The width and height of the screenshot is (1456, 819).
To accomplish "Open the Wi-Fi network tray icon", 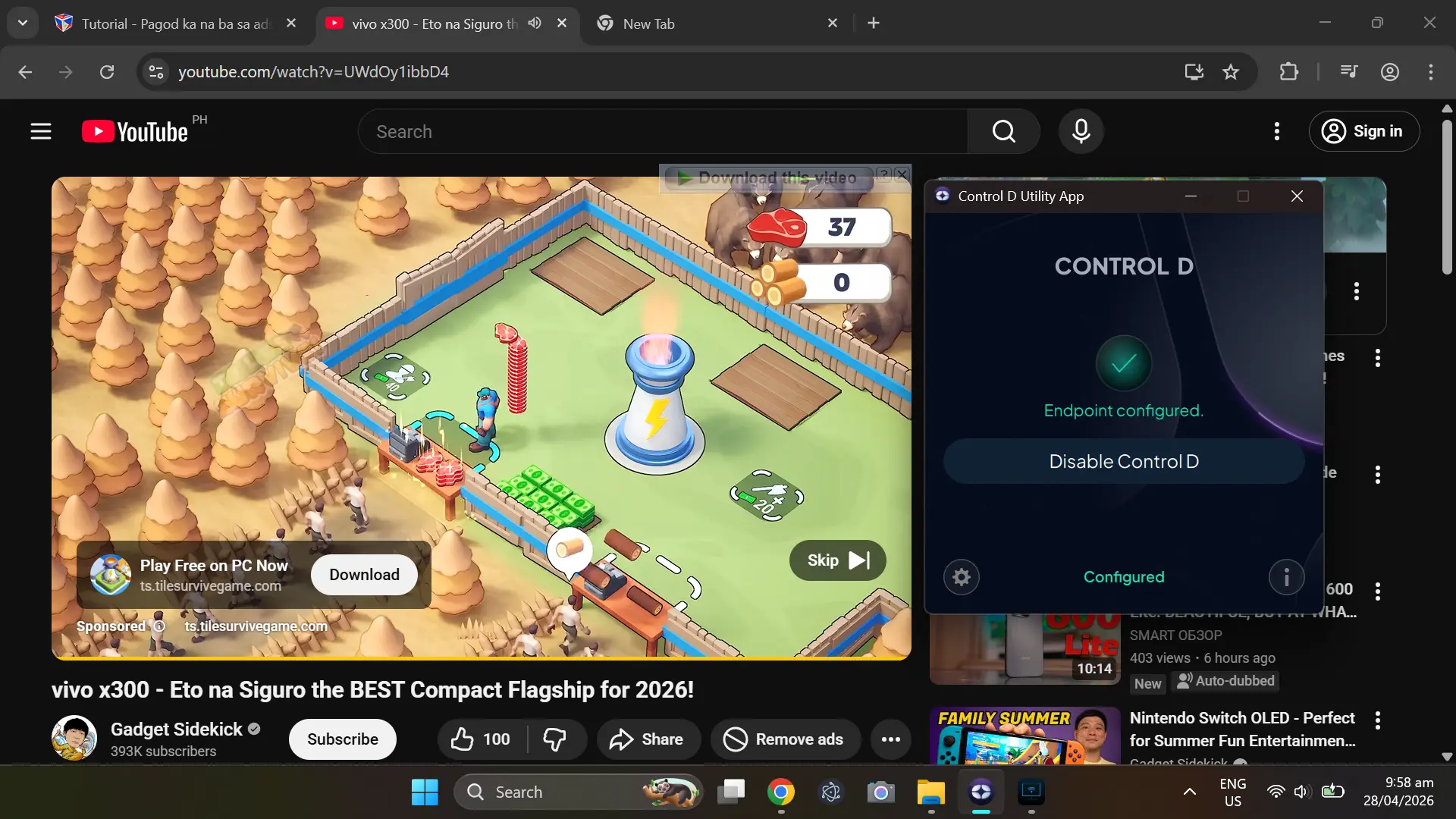I will (x=1276, y=792).
